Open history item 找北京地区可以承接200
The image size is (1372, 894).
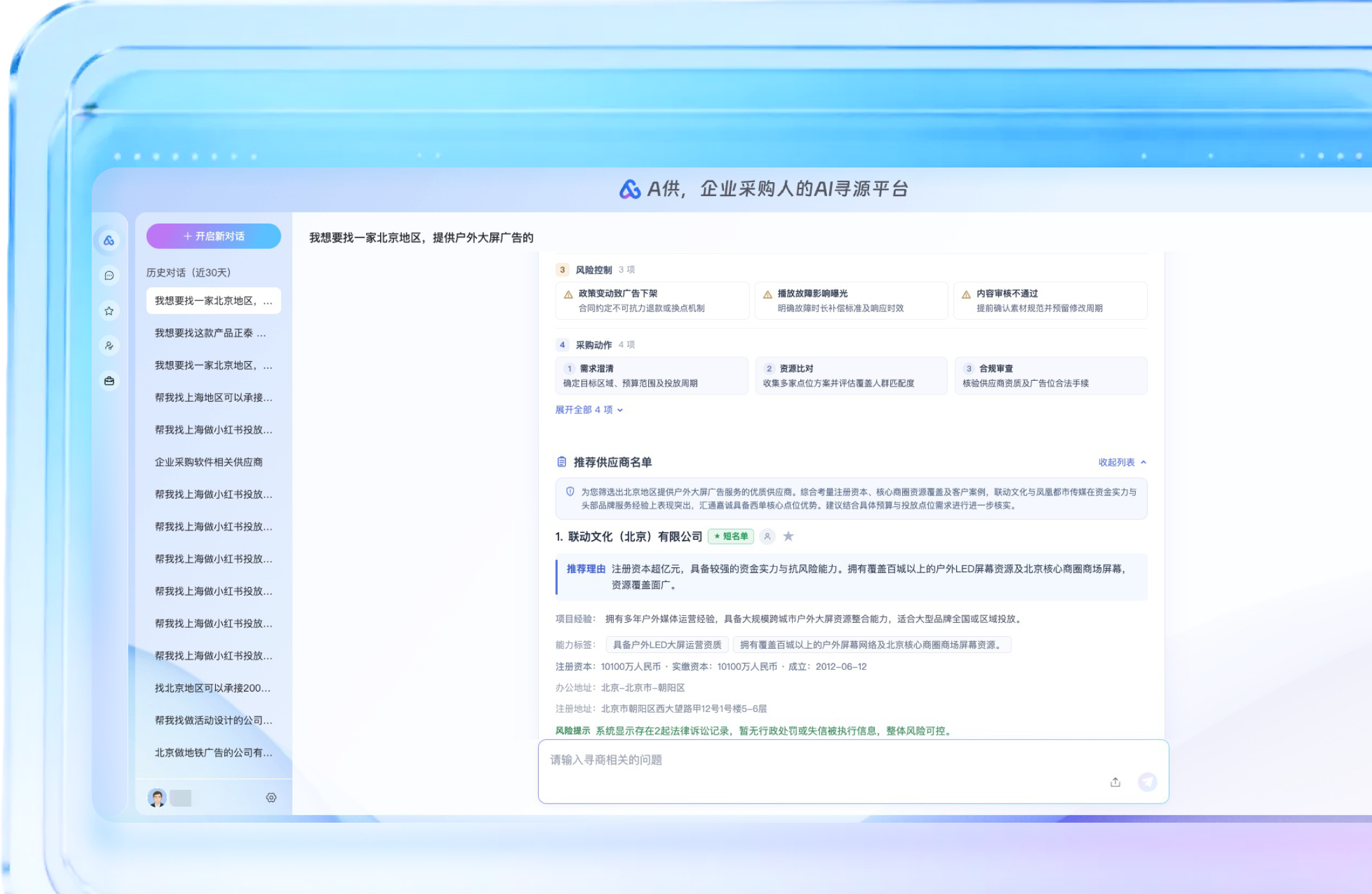(x=213, y=688)
